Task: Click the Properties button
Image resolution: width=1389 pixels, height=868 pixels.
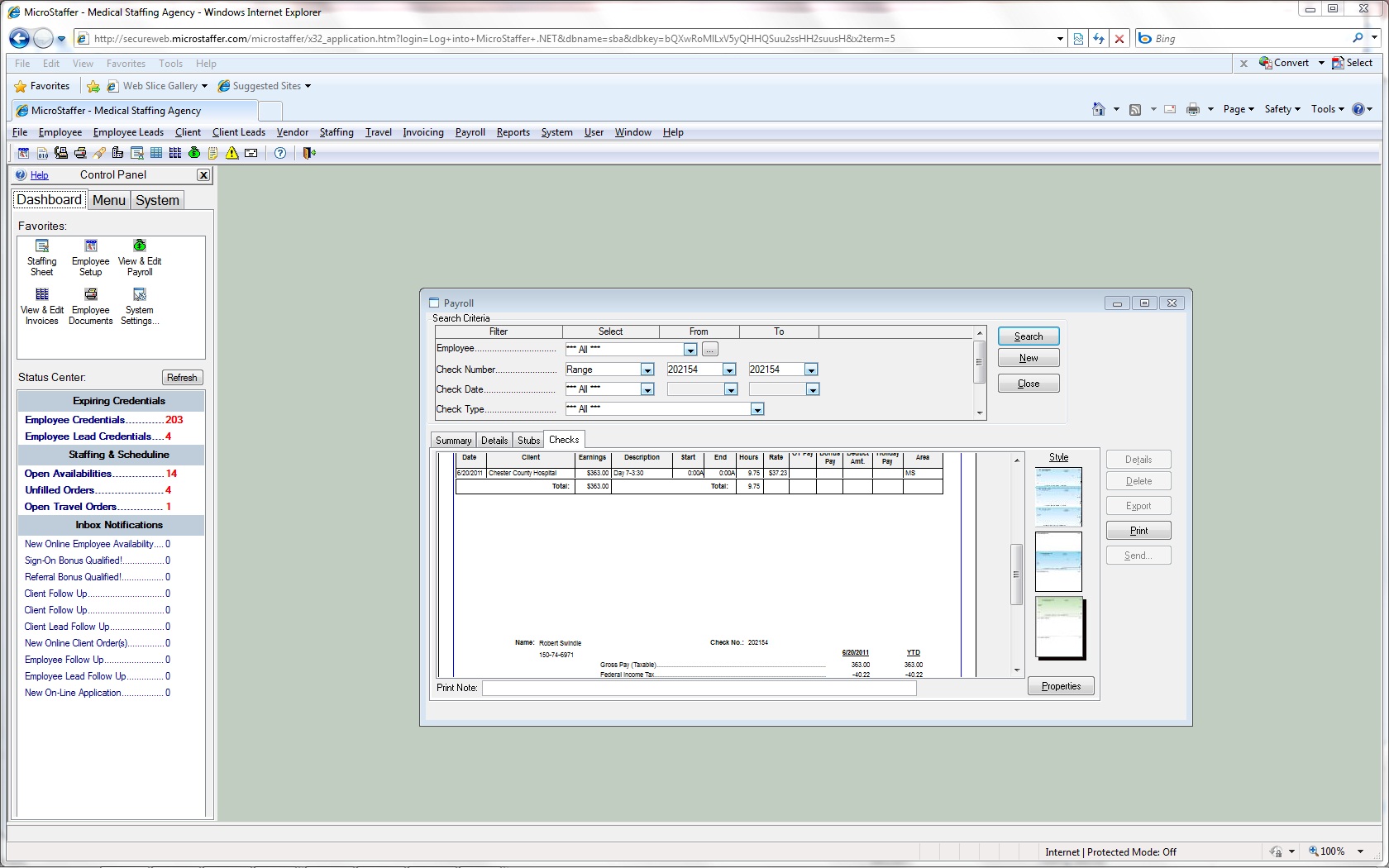Action: (1061, 686)
